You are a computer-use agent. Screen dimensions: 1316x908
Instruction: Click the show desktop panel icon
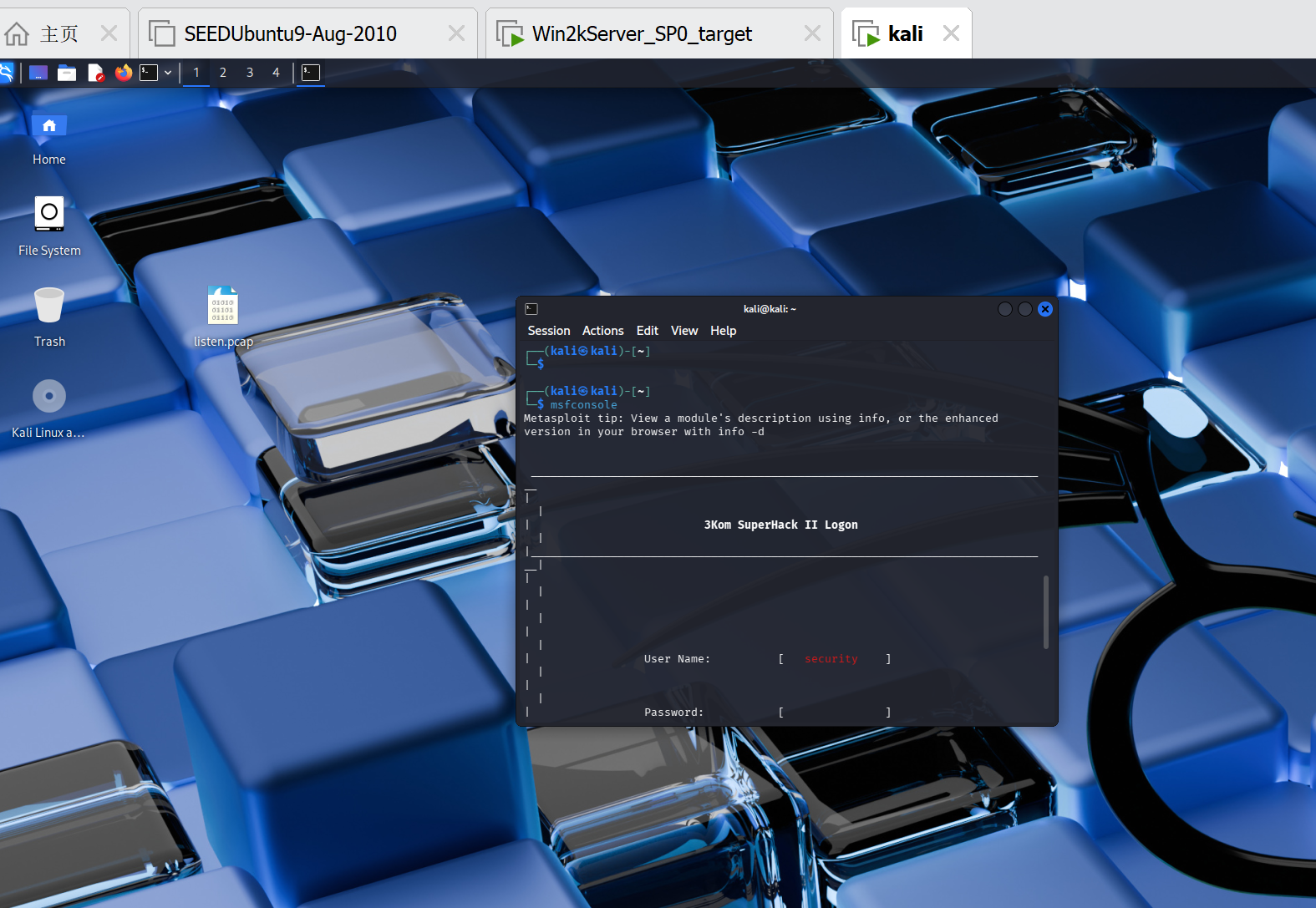[x=38, y=73]
